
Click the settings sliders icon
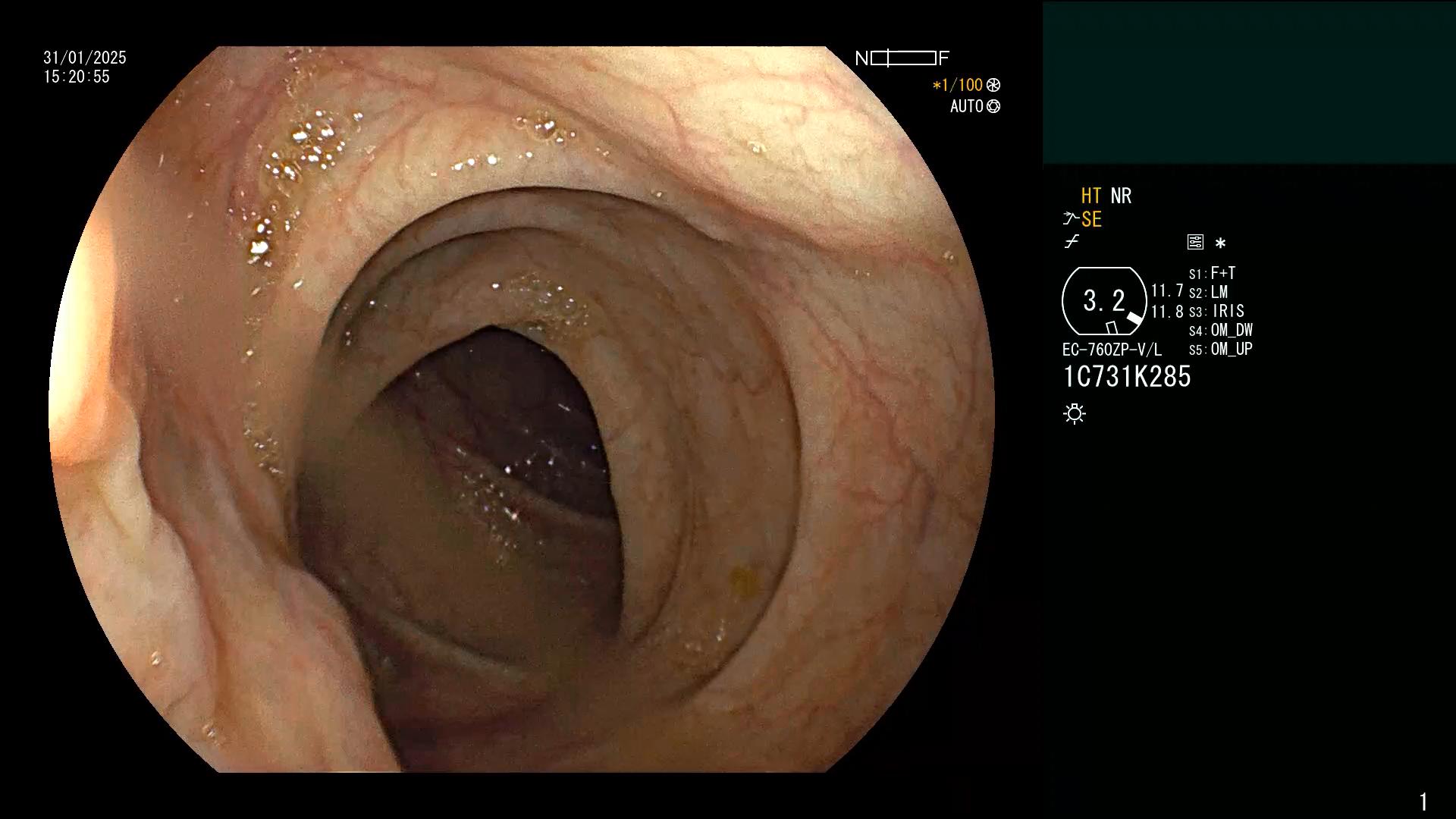tap(1195, 243)
